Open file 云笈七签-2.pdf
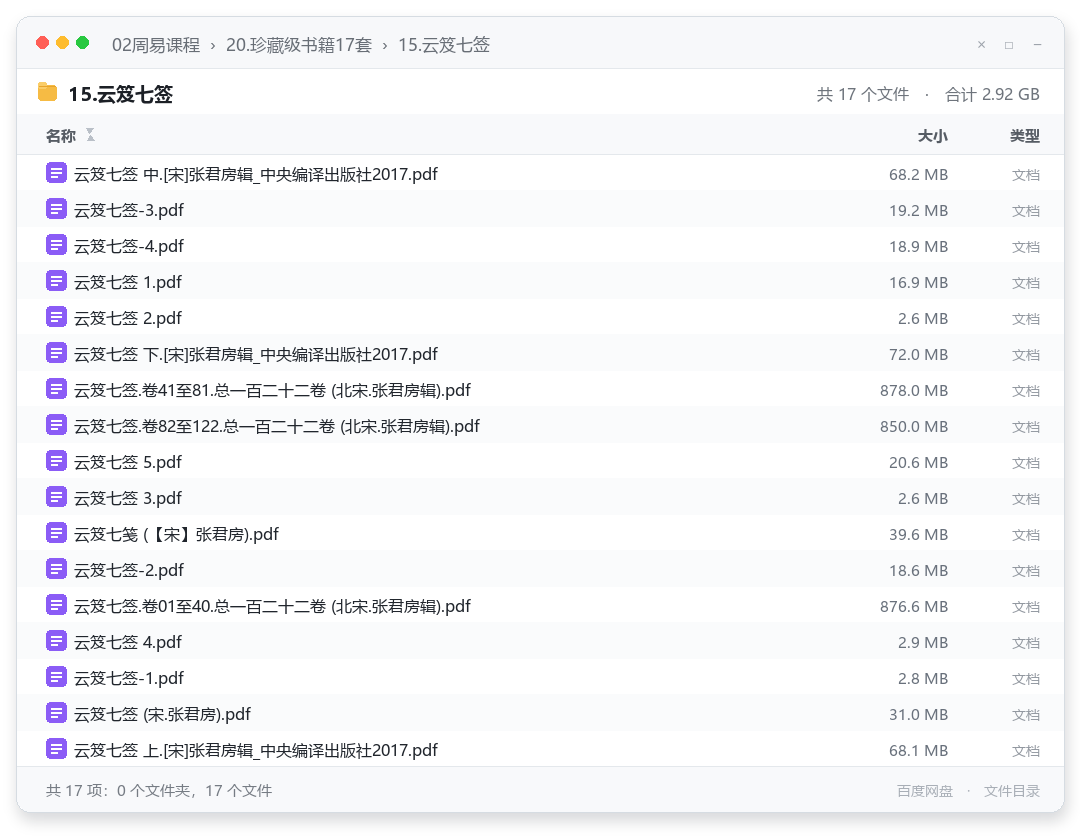1080x836 pixels. pos(129,570)
